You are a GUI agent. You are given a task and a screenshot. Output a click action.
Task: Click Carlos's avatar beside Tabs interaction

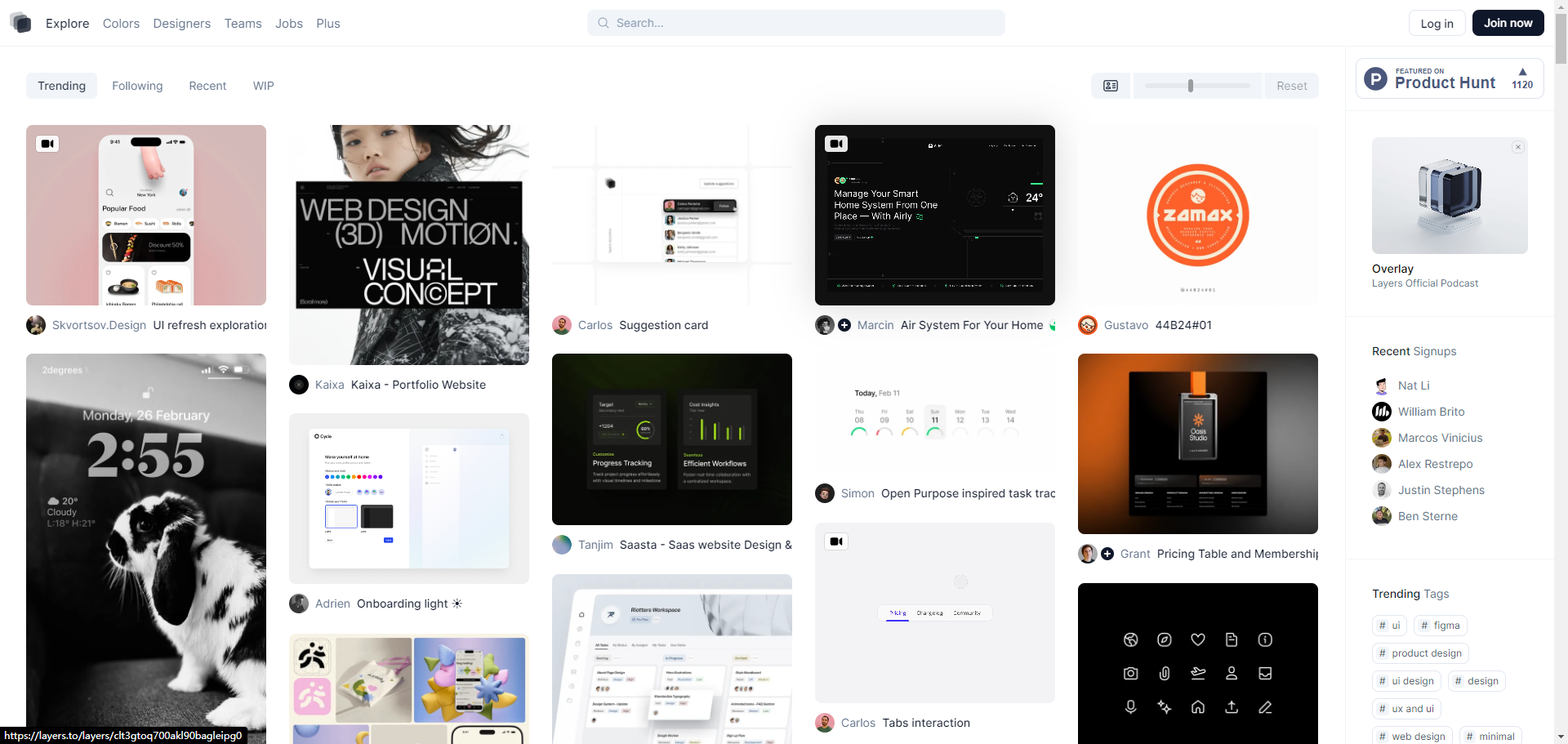825,723
